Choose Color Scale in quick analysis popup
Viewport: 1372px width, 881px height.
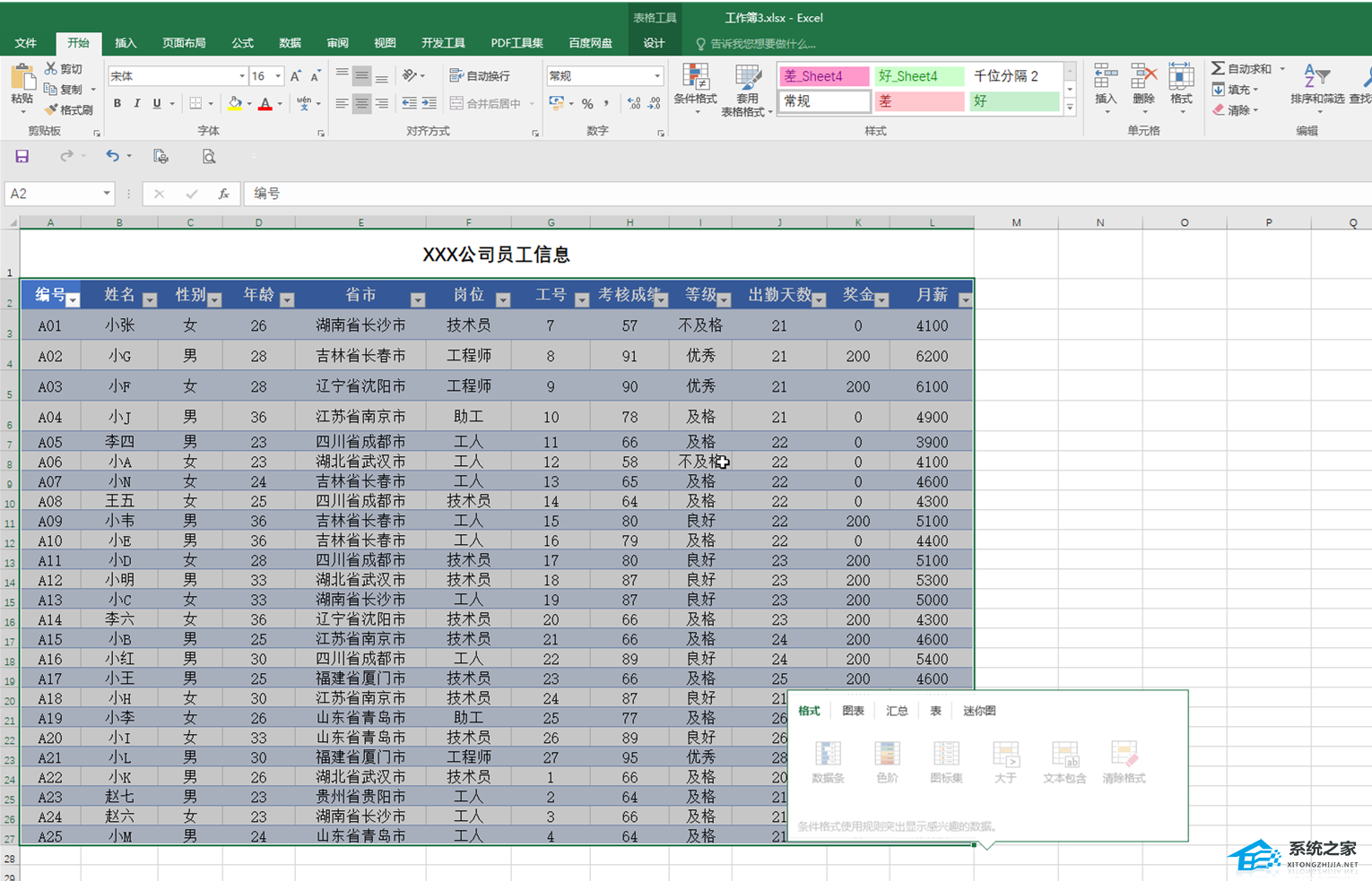click(x=887, y=762)
